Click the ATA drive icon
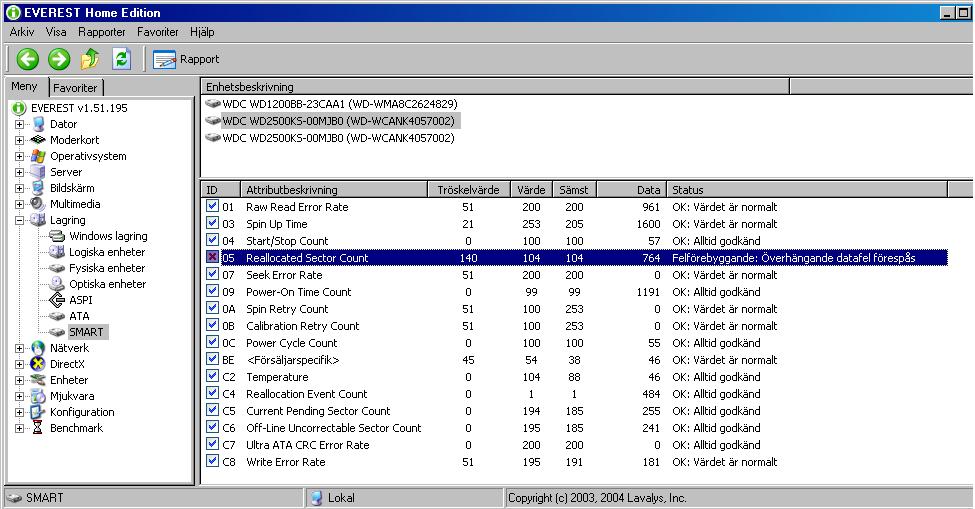 coord(57,316)
